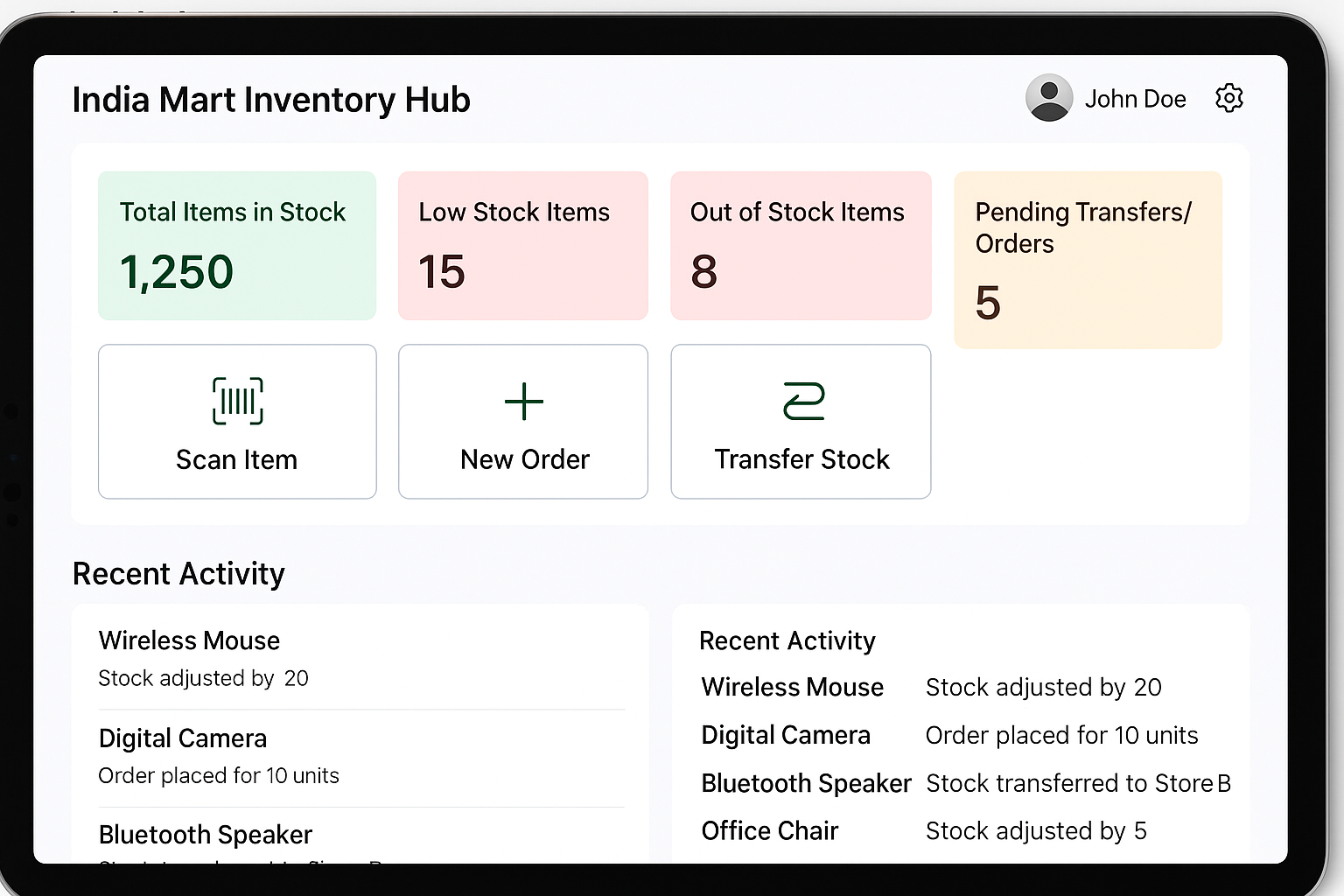Viewport: 1344px width, 896px height.
Task: Open the settings gear icon
Action: [x=1228, y=98]
